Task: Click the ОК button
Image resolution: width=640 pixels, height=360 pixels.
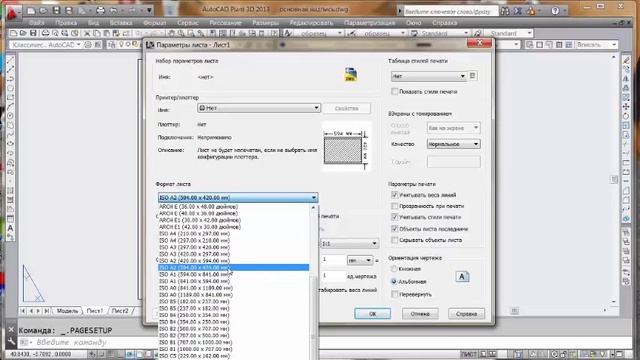Action: tap(372, 314)
